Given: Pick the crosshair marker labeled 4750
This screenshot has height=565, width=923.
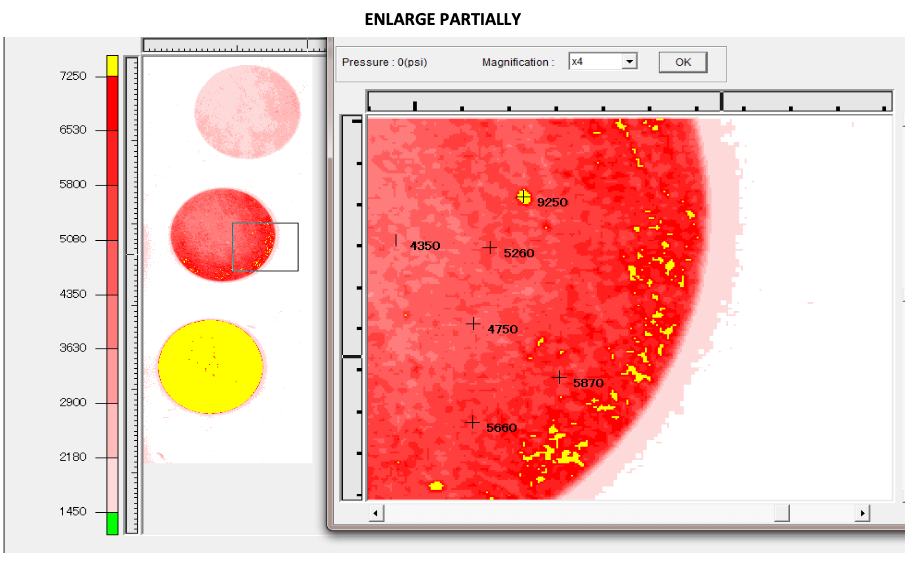Looking at the screenshot, I should point(474,323).
